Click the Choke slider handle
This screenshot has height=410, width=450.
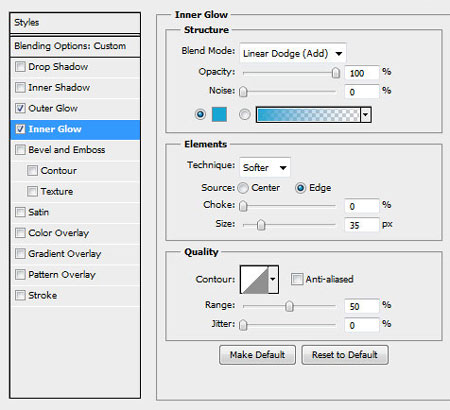coord(243,206)
